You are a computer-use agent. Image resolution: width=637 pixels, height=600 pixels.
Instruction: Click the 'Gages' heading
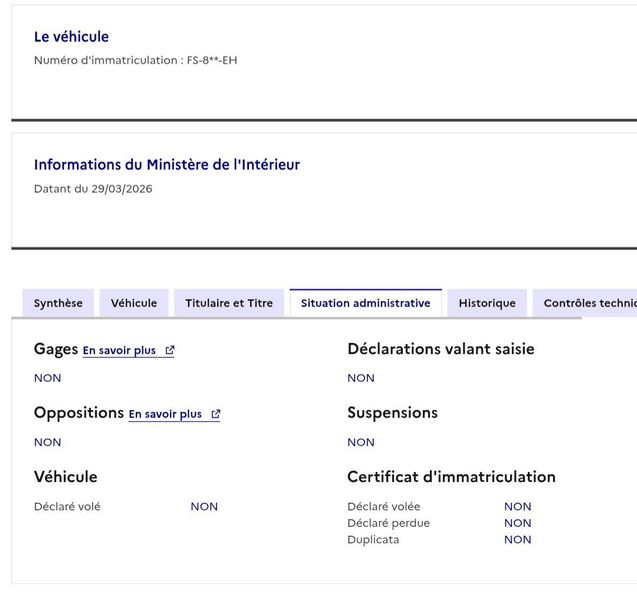56,349
